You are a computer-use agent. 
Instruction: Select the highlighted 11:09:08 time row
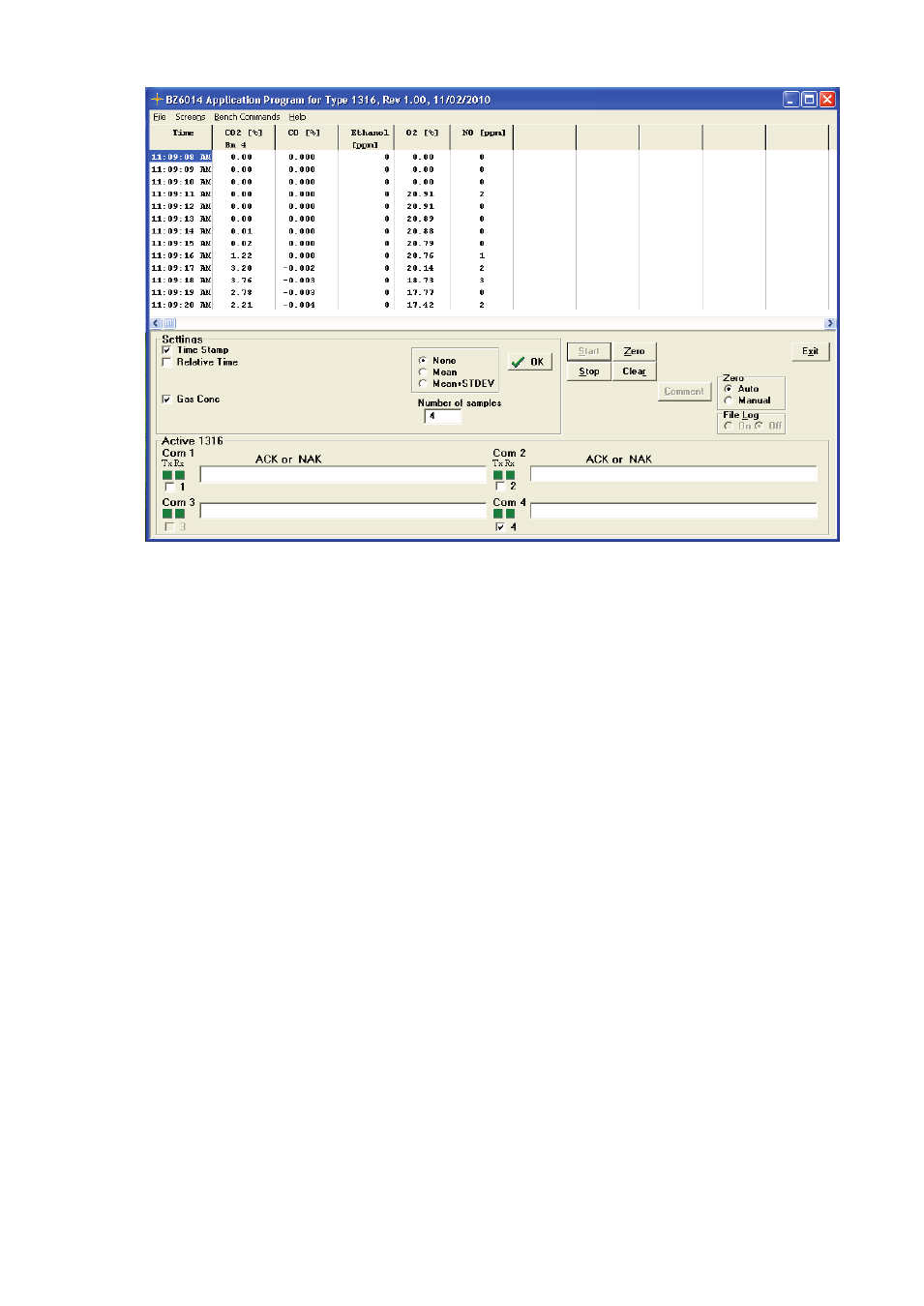181,157
